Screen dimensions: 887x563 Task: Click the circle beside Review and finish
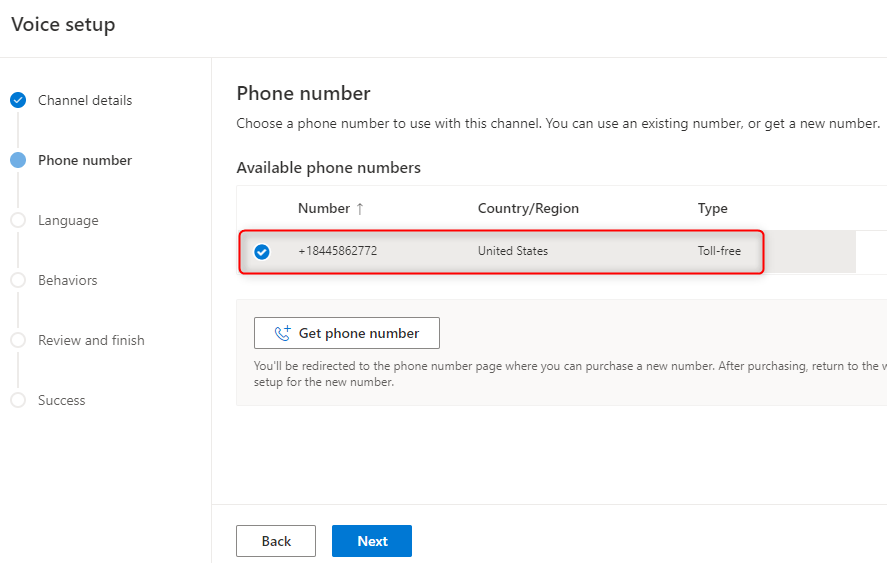(x=18, y=340)
